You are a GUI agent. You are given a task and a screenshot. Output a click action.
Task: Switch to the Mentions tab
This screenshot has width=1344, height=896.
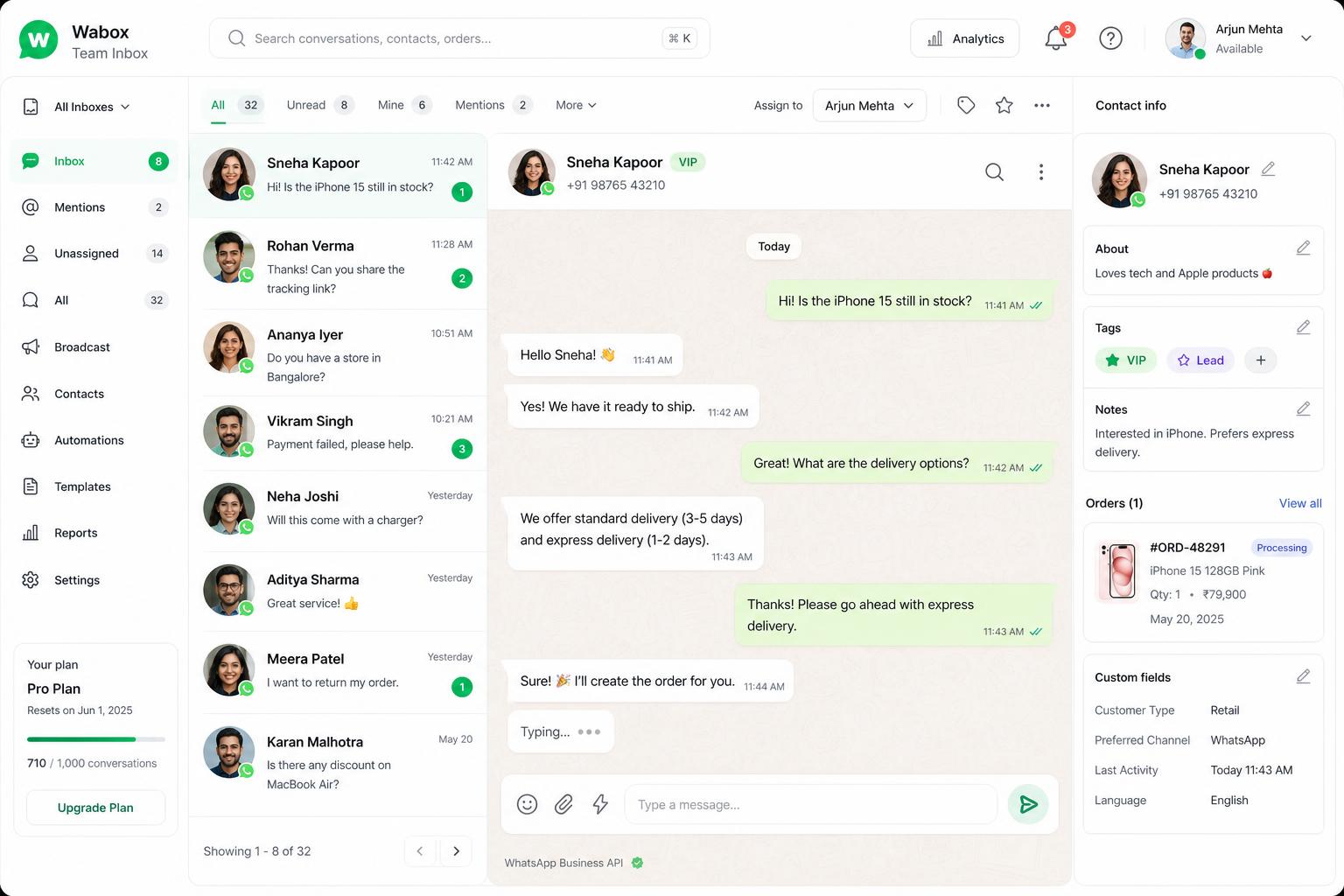point(493,105)
